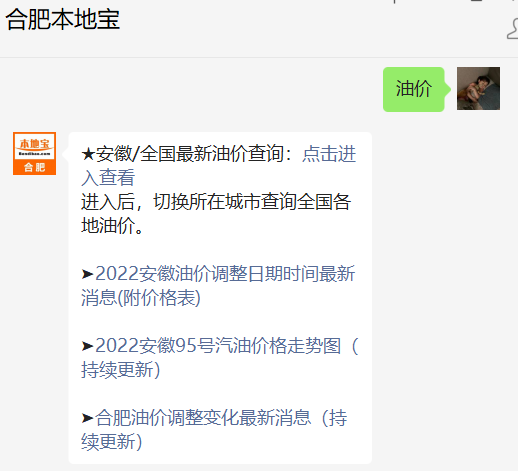Open the sender's photo avatar beside 油价
This screenshot has width=518, height=471.
tap(478, 88)
